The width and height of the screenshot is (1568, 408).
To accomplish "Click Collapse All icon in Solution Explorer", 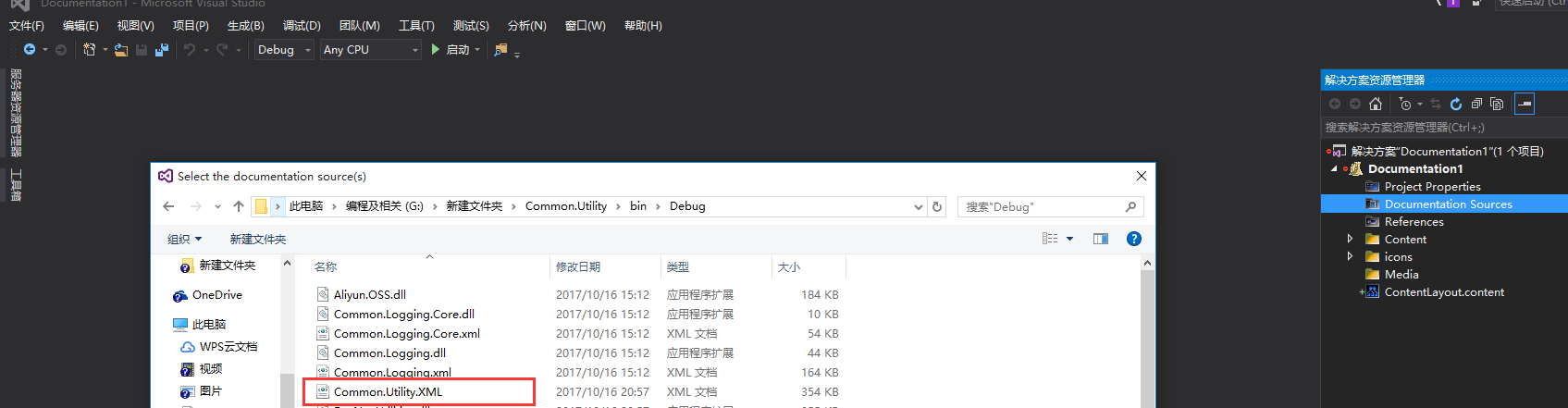I will pos(1476,104).
